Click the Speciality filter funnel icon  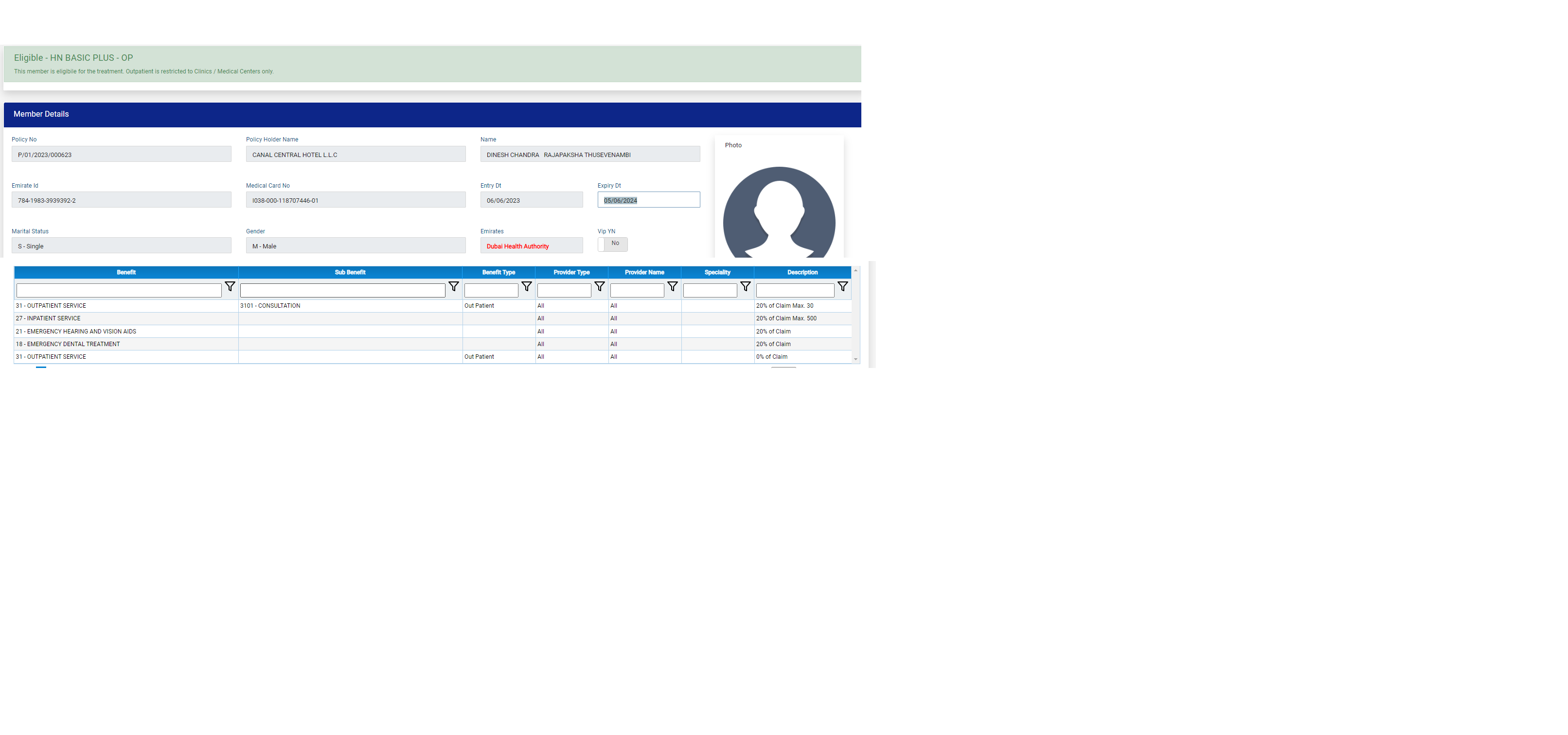745,287
